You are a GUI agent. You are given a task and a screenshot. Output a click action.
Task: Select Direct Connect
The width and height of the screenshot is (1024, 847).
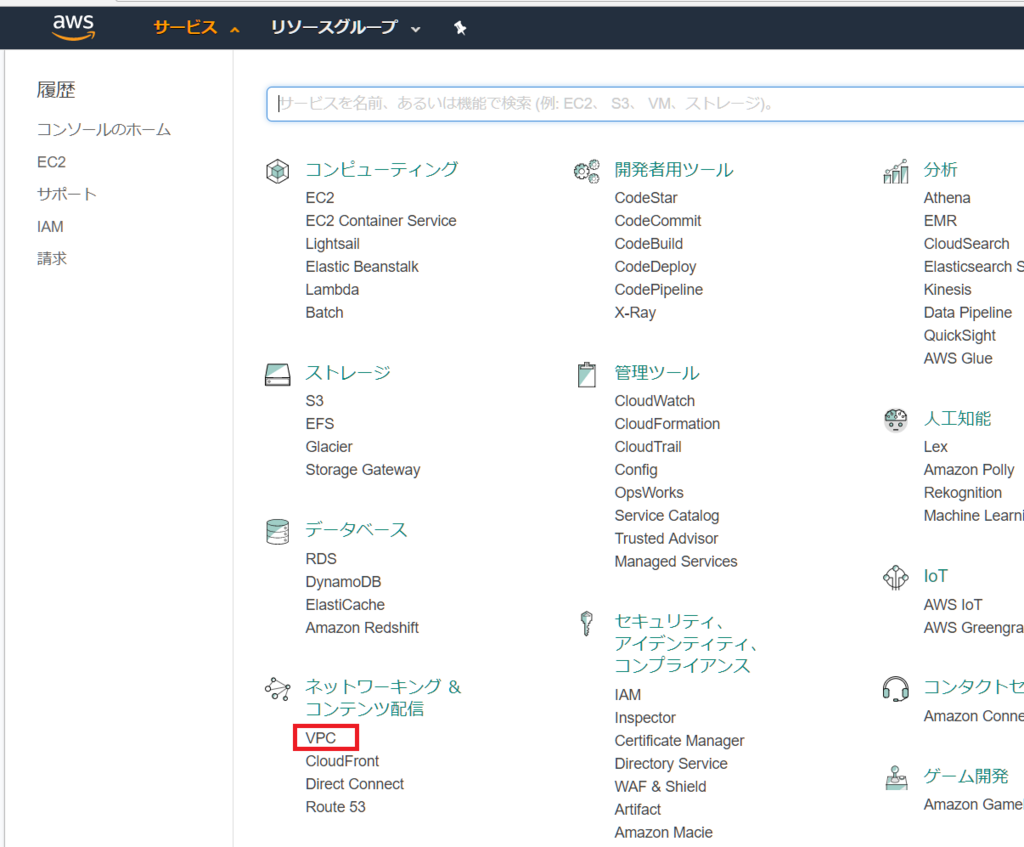point(355,784)
